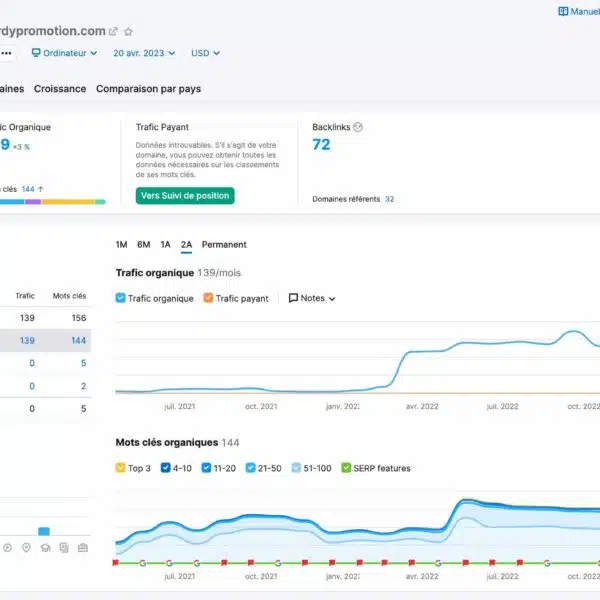The image size is (600, 600).
Task: Click the star icon to favorite domain
Action: click(x=128, y=32)
